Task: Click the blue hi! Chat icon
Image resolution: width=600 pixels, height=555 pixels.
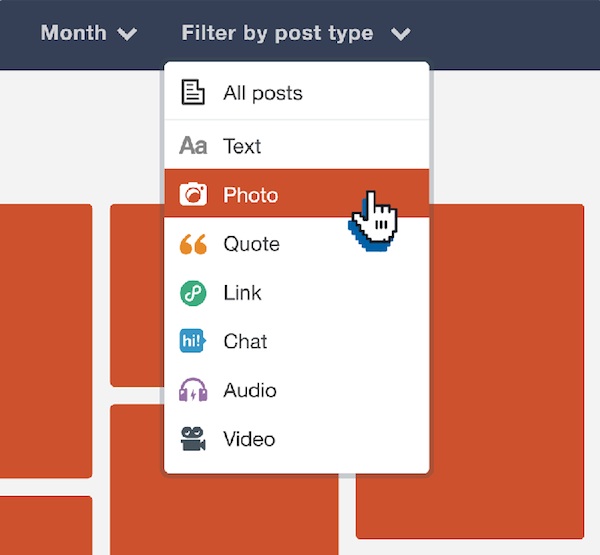Action: pyautogui.click(x=193, y=341)
